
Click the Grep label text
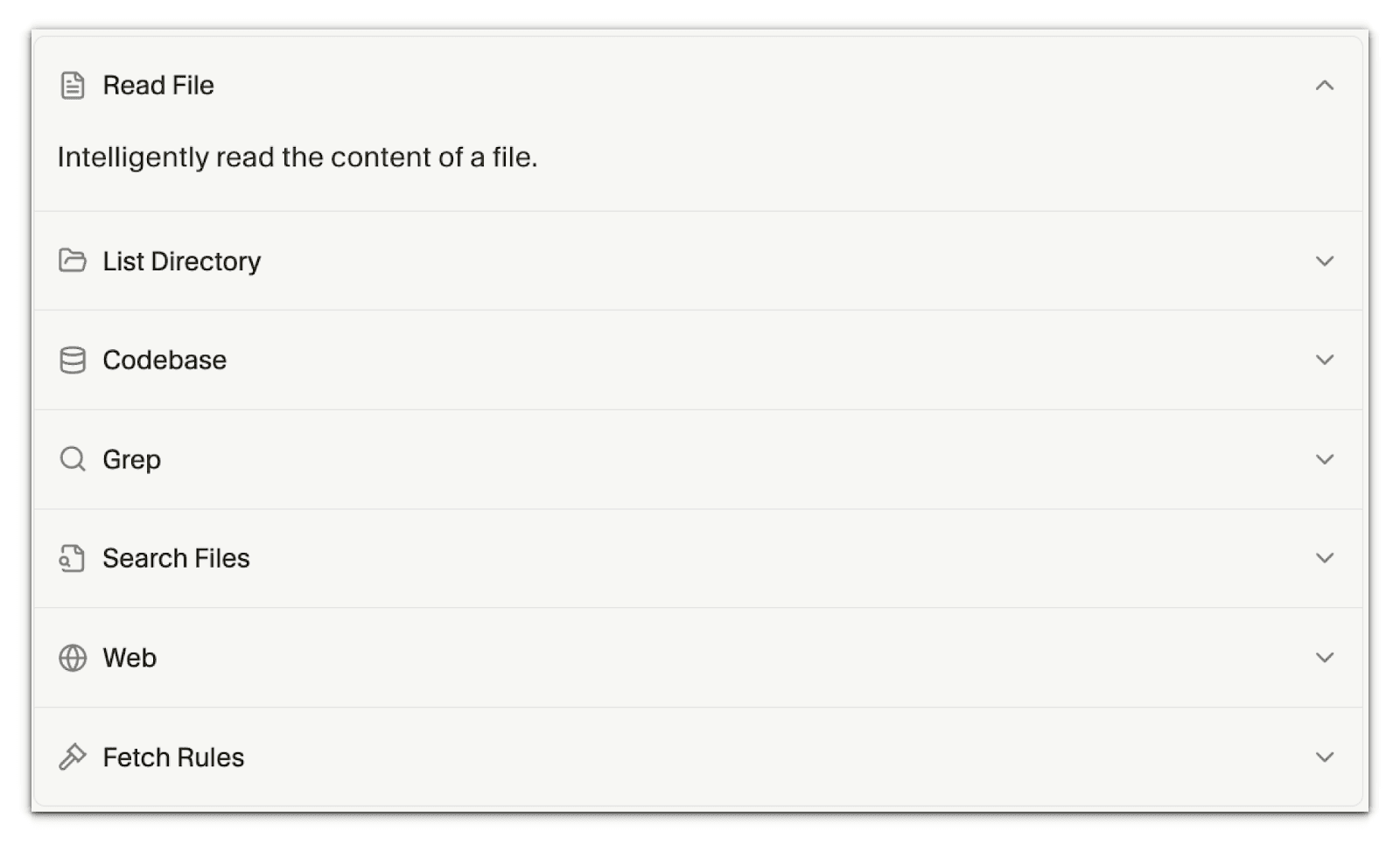click(132, 458)
